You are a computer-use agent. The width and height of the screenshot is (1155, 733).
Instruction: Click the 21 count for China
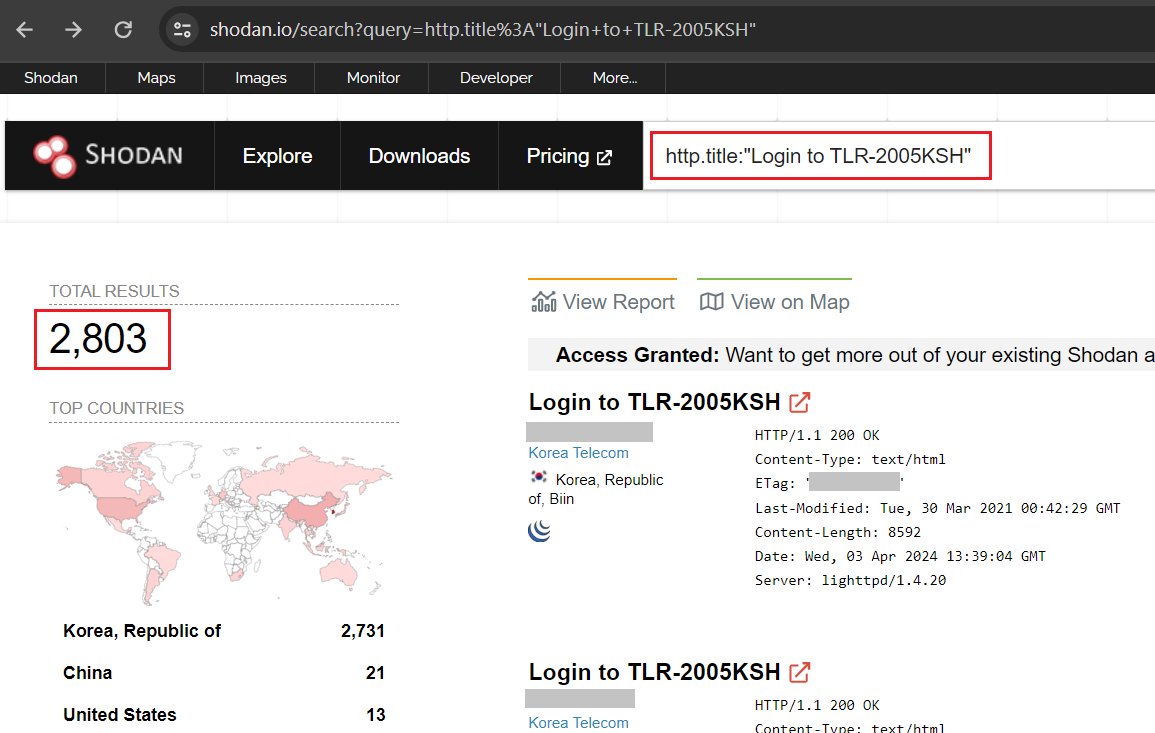[375, 673]
